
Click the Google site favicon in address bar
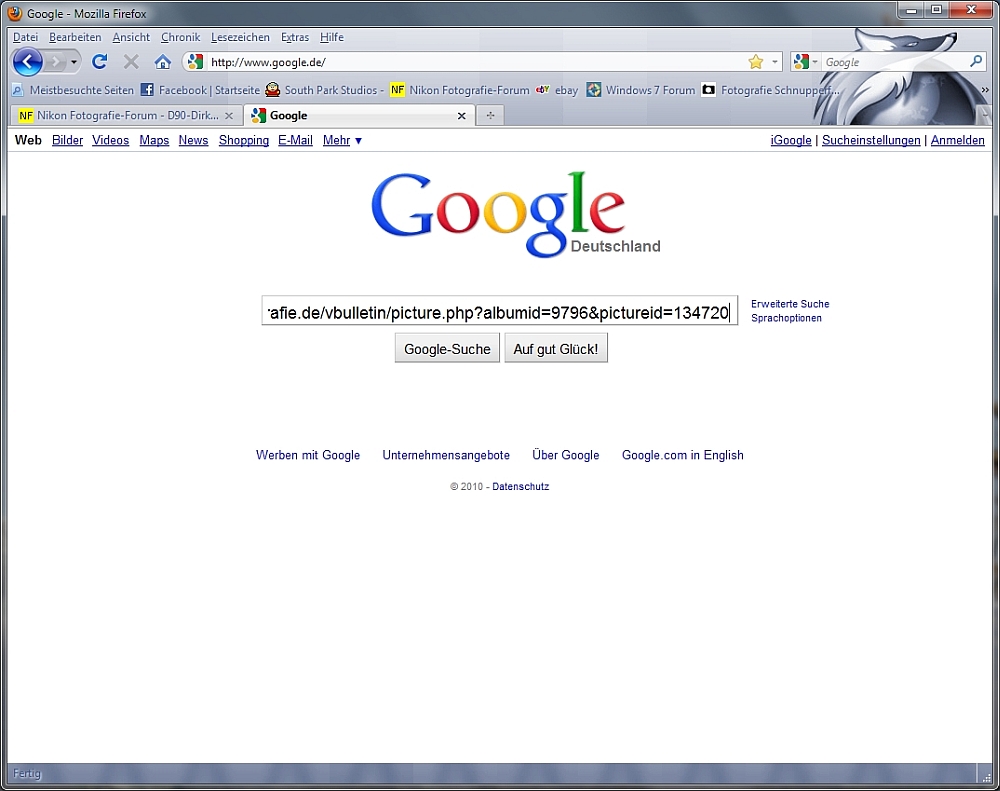pyautogui.click(x=195, y=62)
